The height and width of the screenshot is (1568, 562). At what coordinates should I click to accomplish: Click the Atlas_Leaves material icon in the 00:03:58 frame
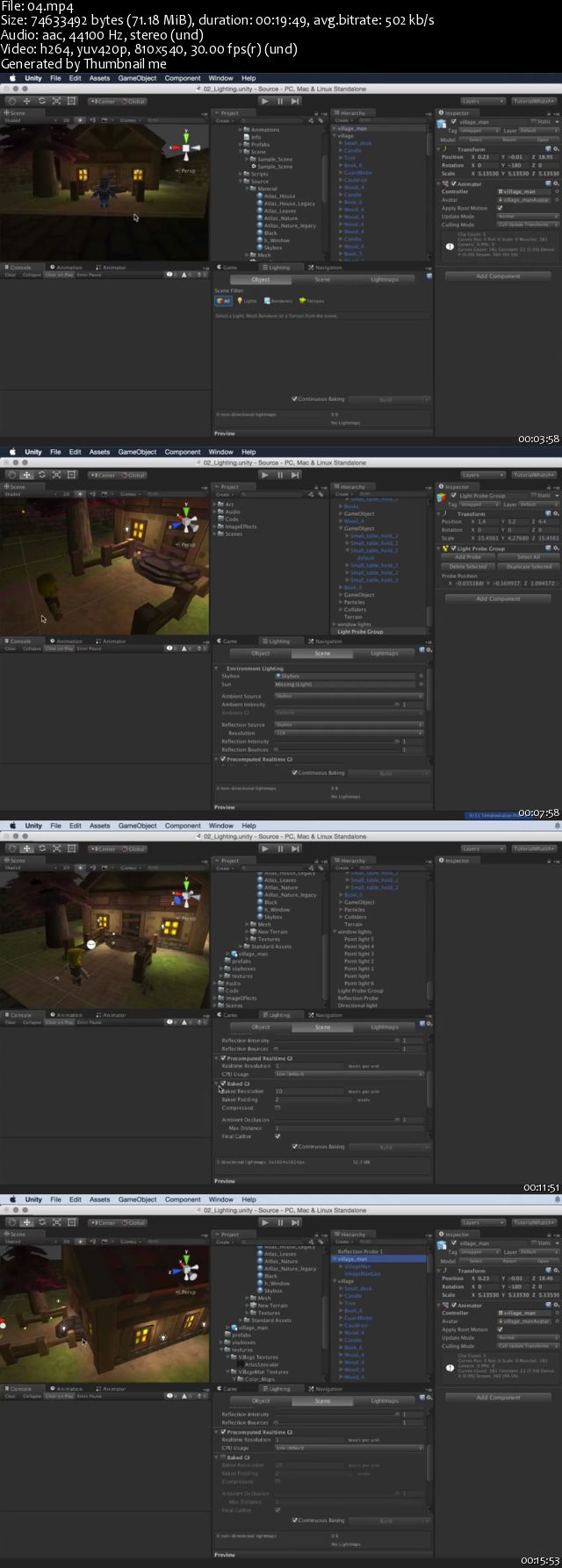(x=260, y=211)
